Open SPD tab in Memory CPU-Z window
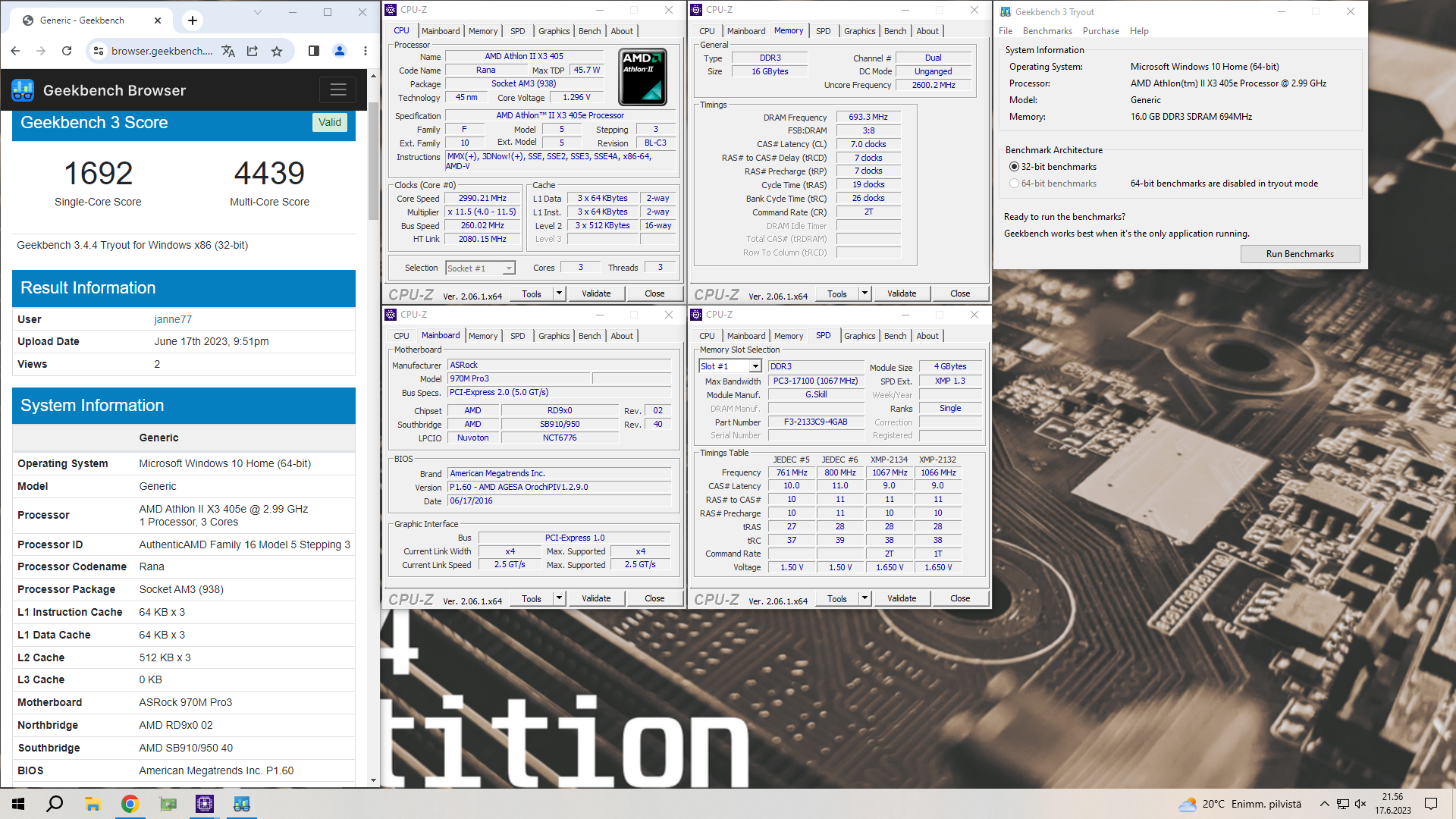Screen dimensions: 1456x819 coord(823,31)
